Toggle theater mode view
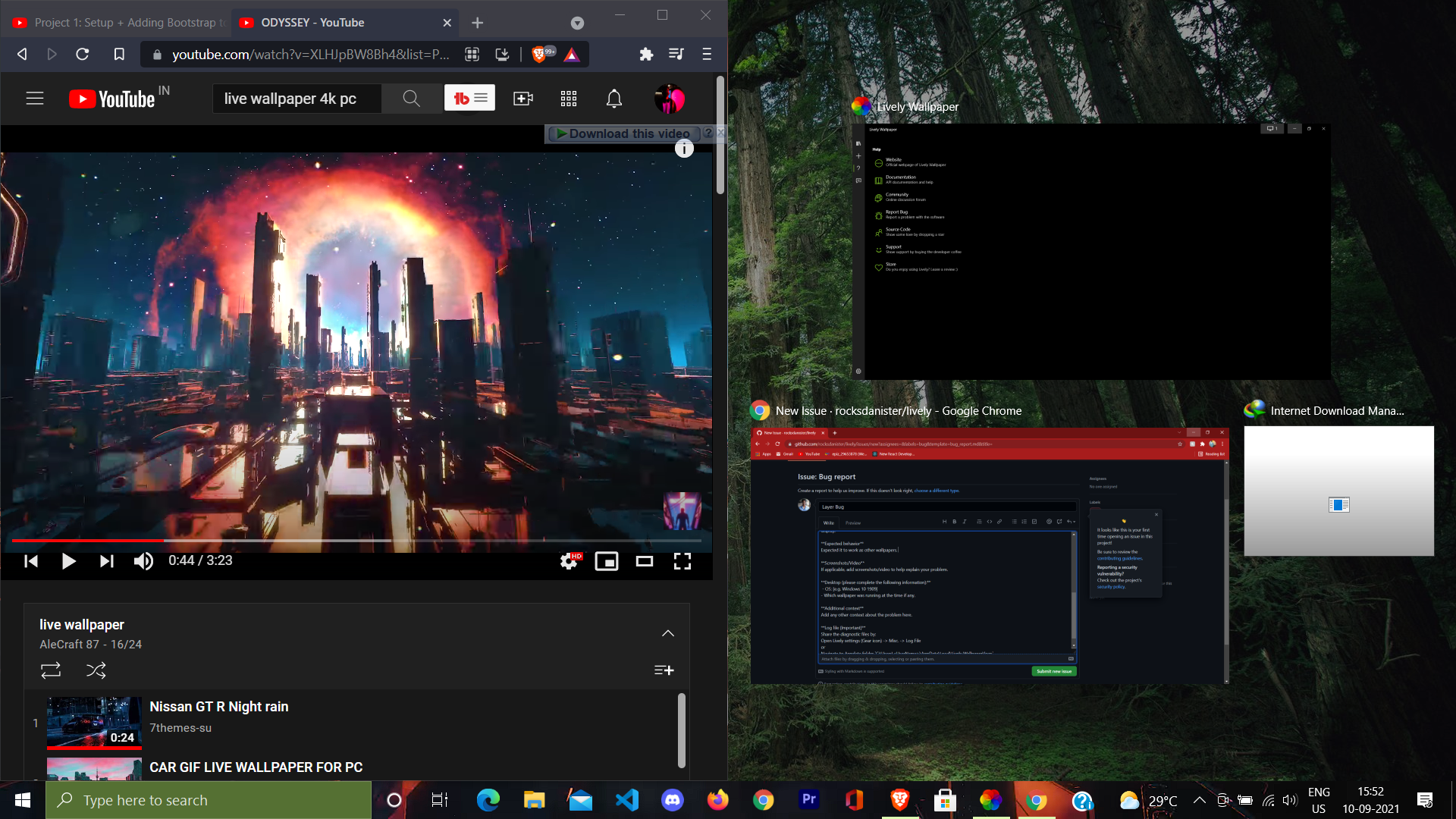Image resolution: width=1456 pixels, height=819 pixels. 645,561
